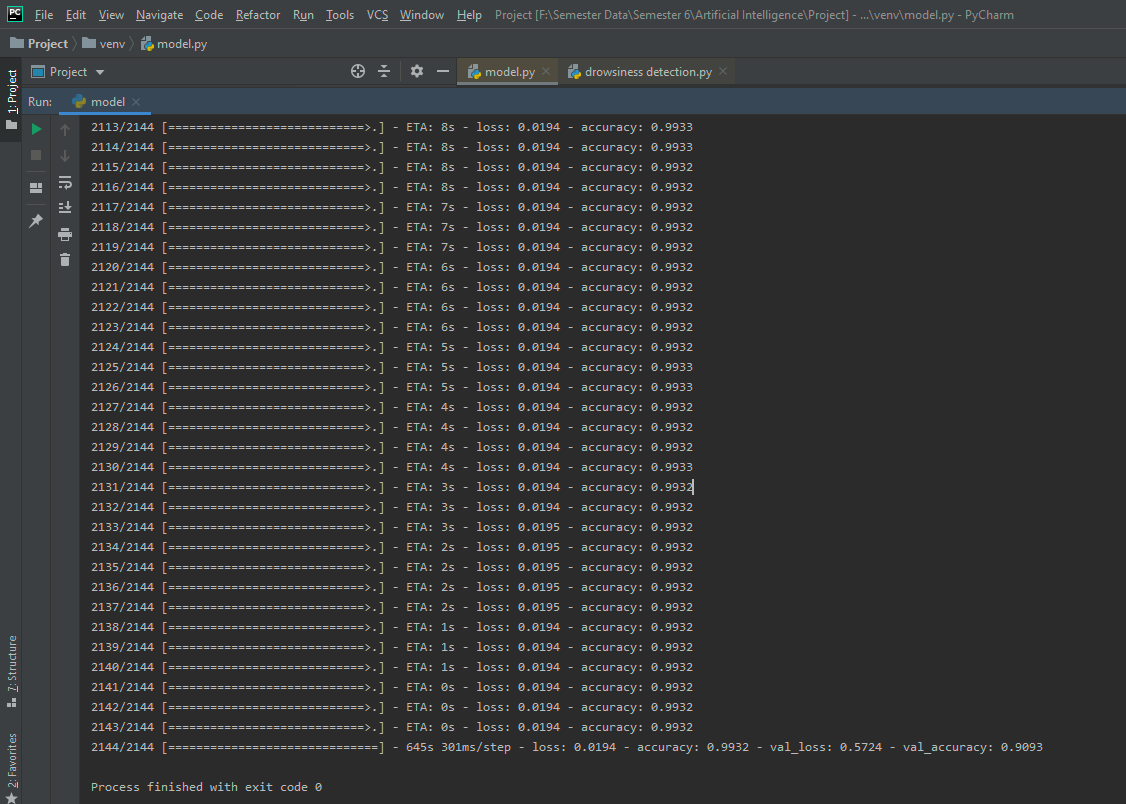Click the 2125/2144 console line
This screenshot has height=804, width=1126.
[391, 368]
